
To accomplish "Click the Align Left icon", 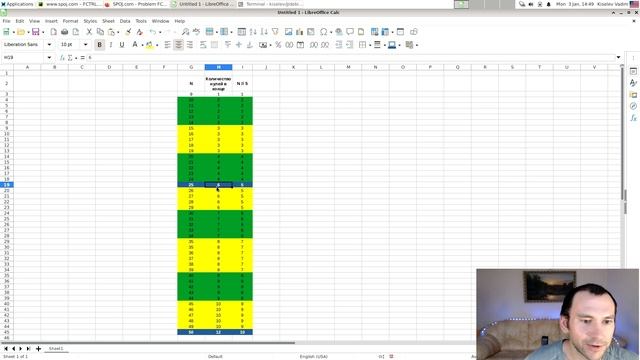I will 167,44.
